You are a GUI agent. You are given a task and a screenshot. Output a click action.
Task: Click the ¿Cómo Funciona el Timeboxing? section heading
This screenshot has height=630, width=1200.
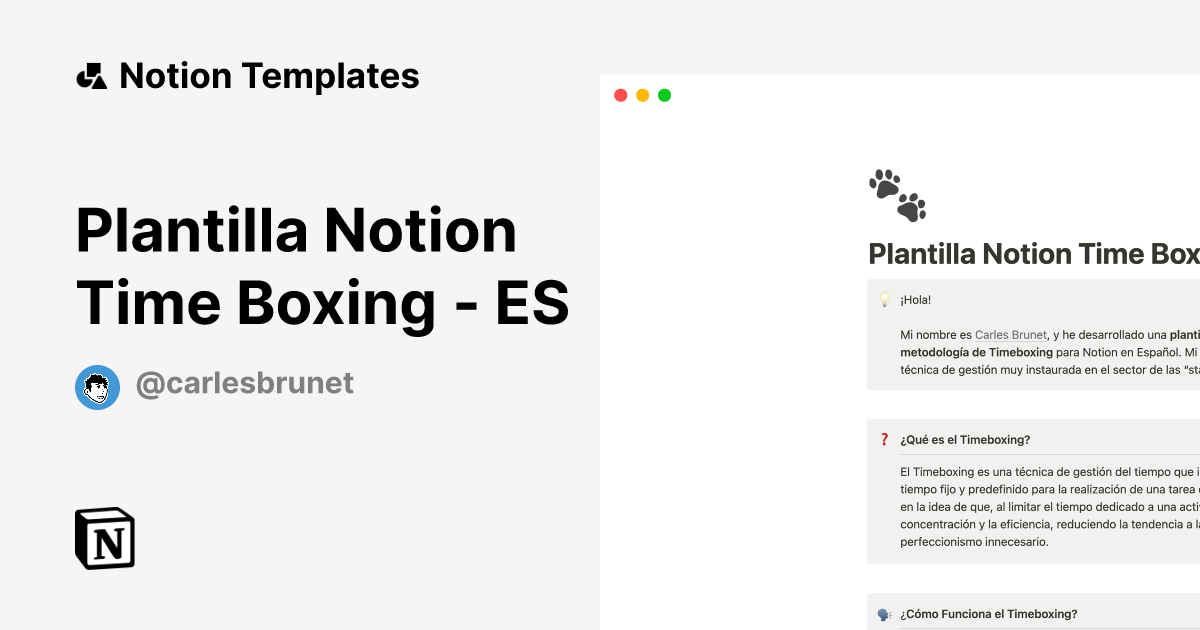[988, 613]
